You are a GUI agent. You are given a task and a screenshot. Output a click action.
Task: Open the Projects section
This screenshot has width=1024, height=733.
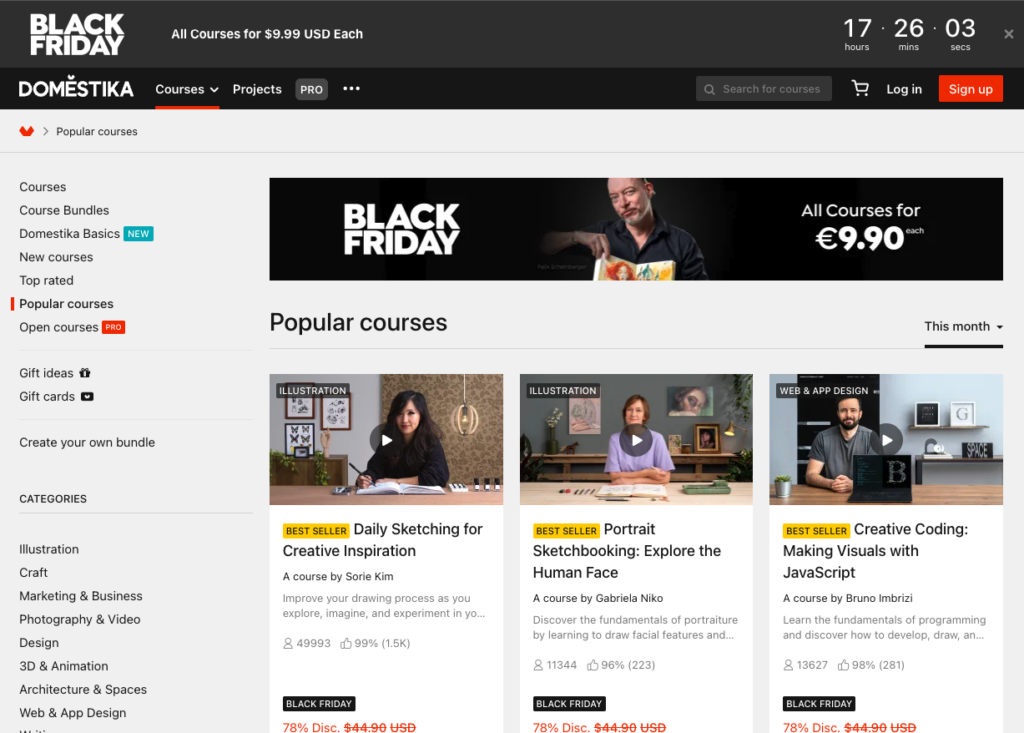[x=257, y=90]
